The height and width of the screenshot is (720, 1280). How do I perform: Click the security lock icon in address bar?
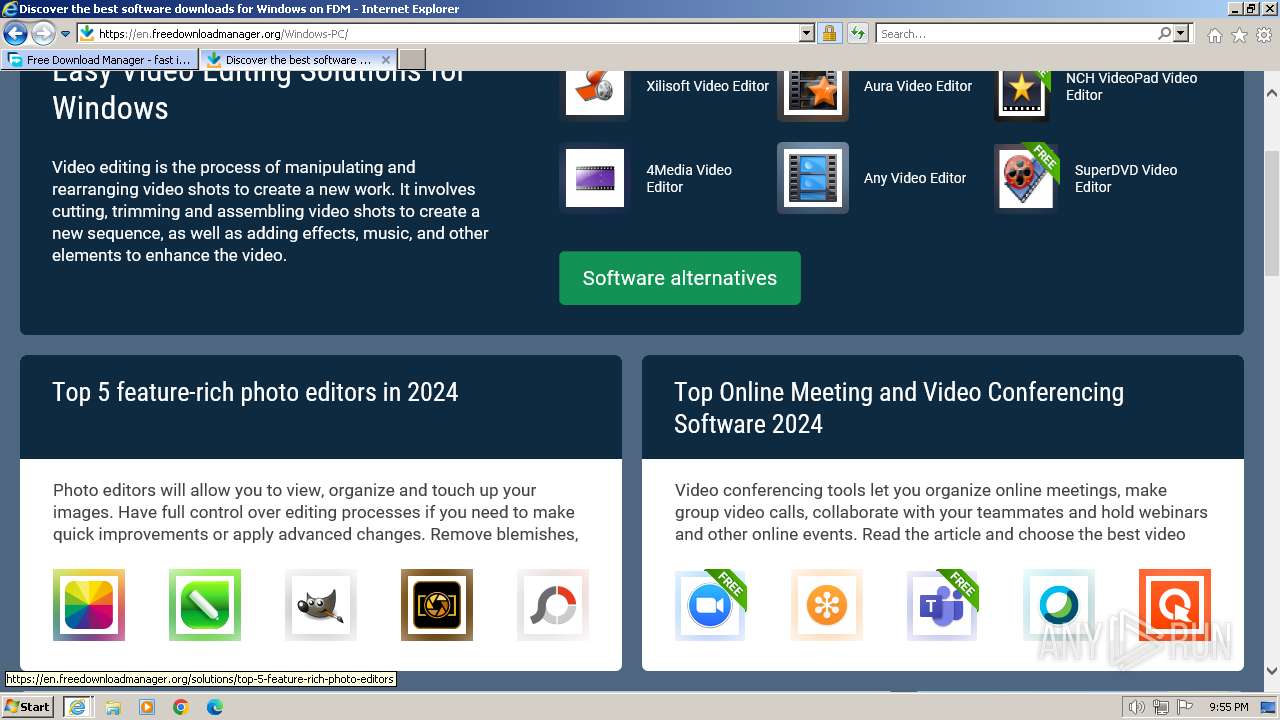pyautogui.click(x=829, y=34)
